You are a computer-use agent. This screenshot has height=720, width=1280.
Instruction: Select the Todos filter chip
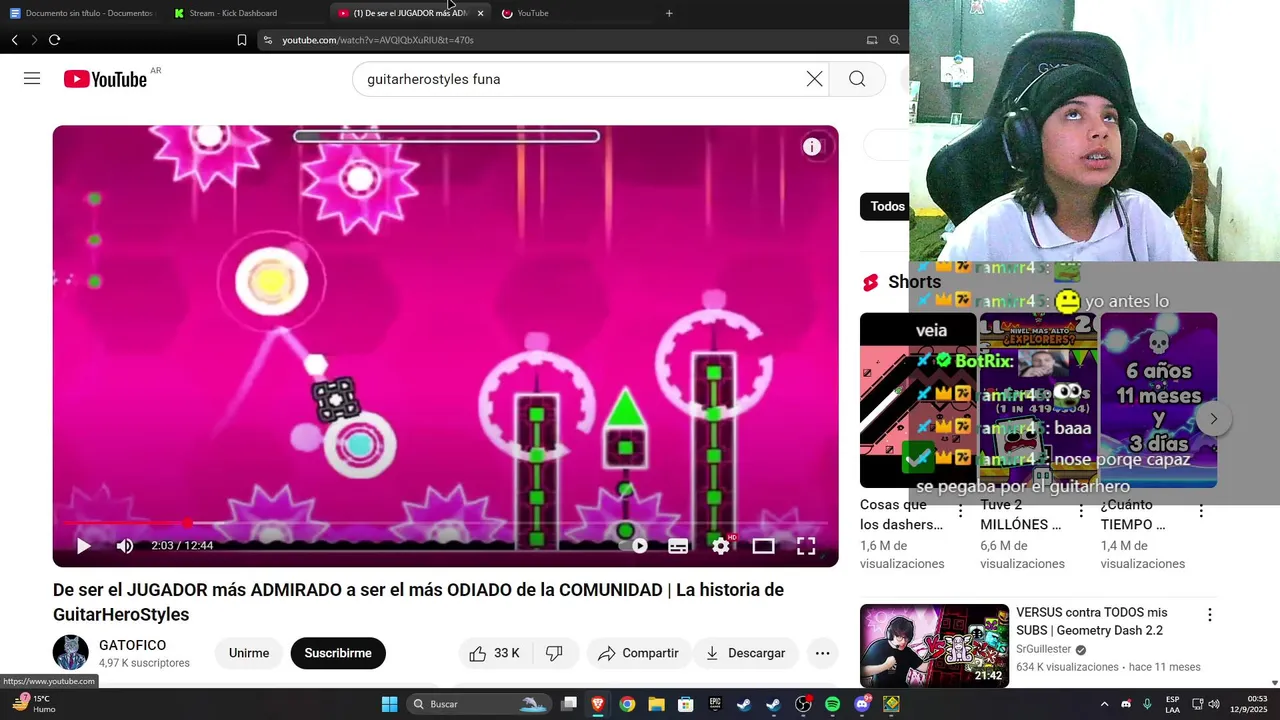point(885,206)
